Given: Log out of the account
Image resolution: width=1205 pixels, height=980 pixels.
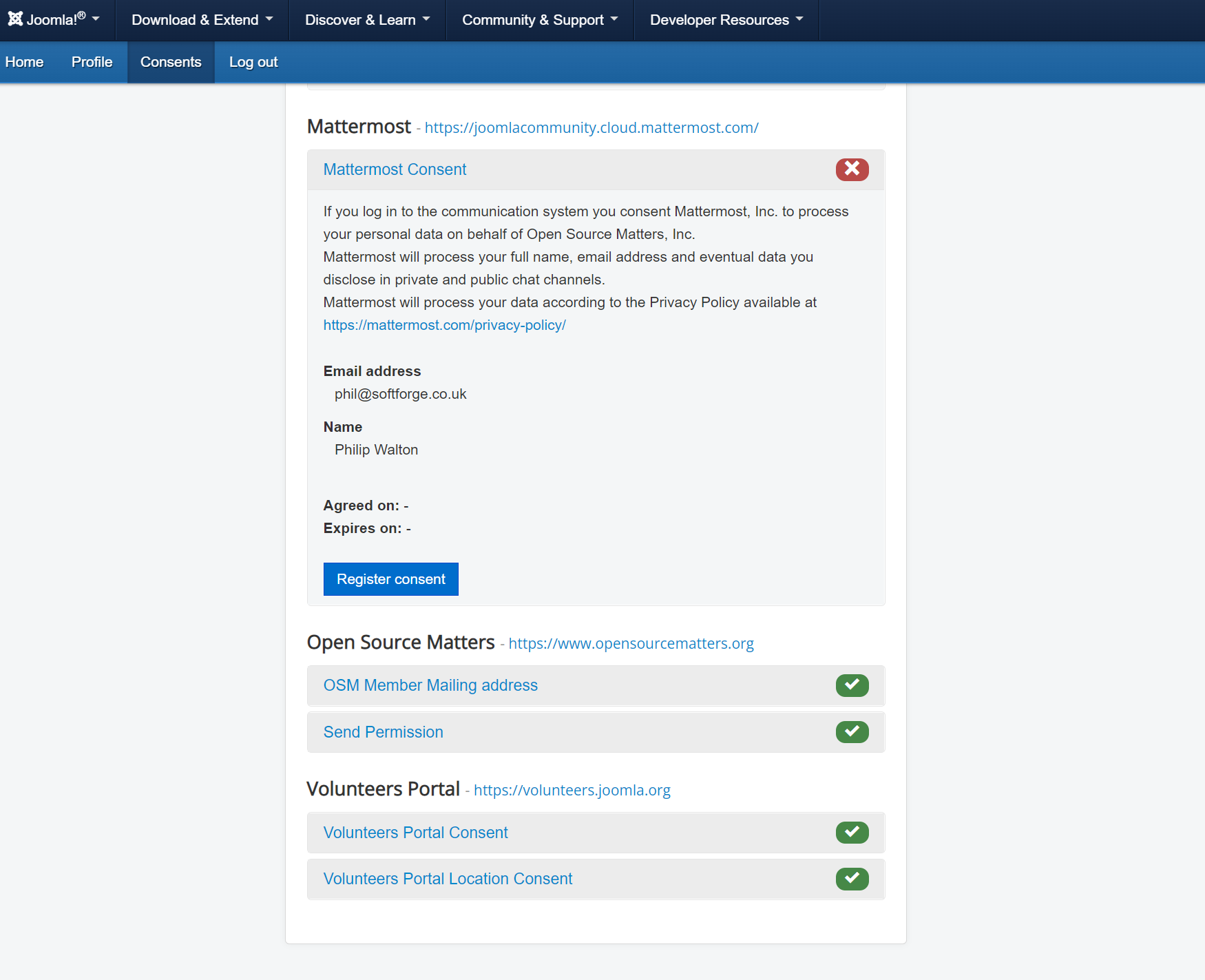Looking at the screenshot, I should point(253,62).
